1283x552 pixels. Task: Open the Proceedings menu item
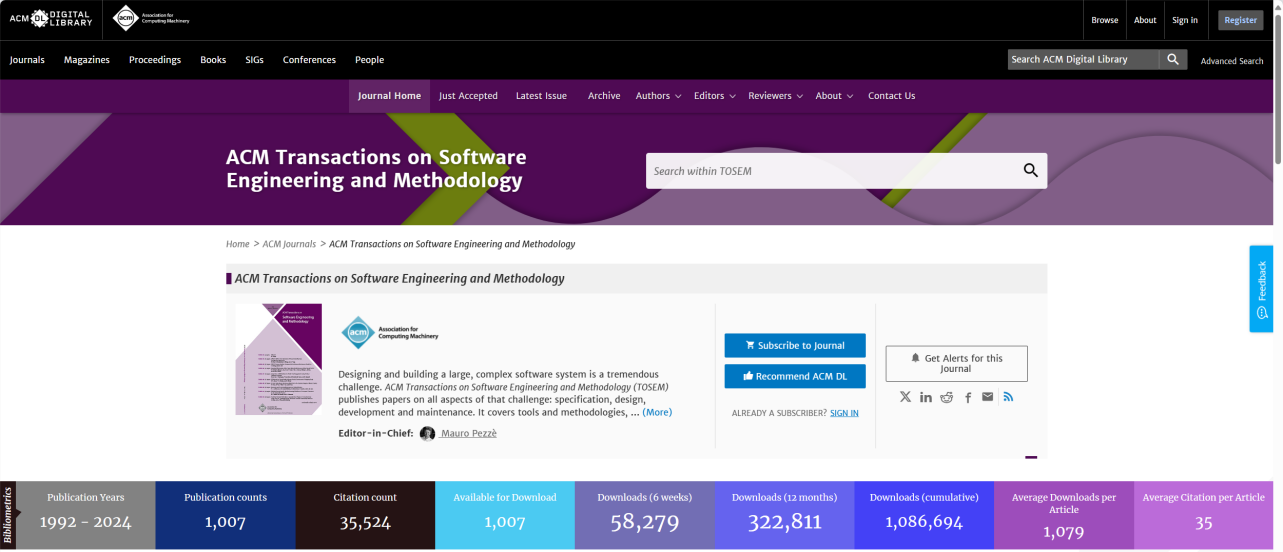point(155,60)
